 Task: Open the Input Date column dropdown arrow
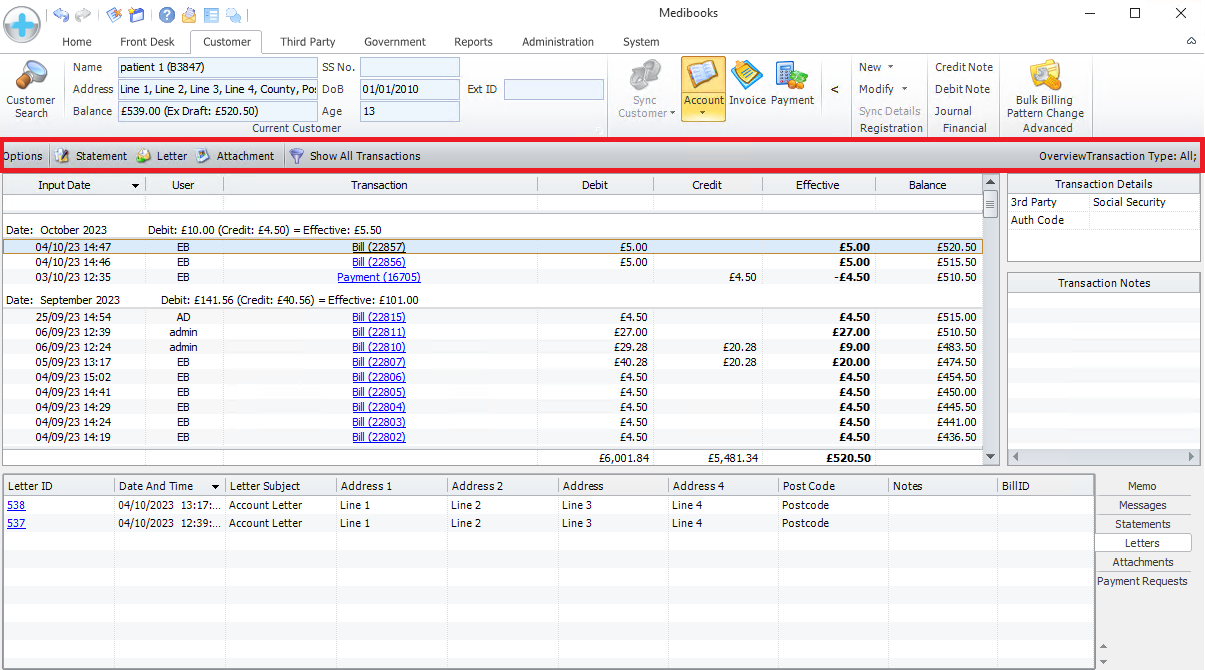click(135, 186)
